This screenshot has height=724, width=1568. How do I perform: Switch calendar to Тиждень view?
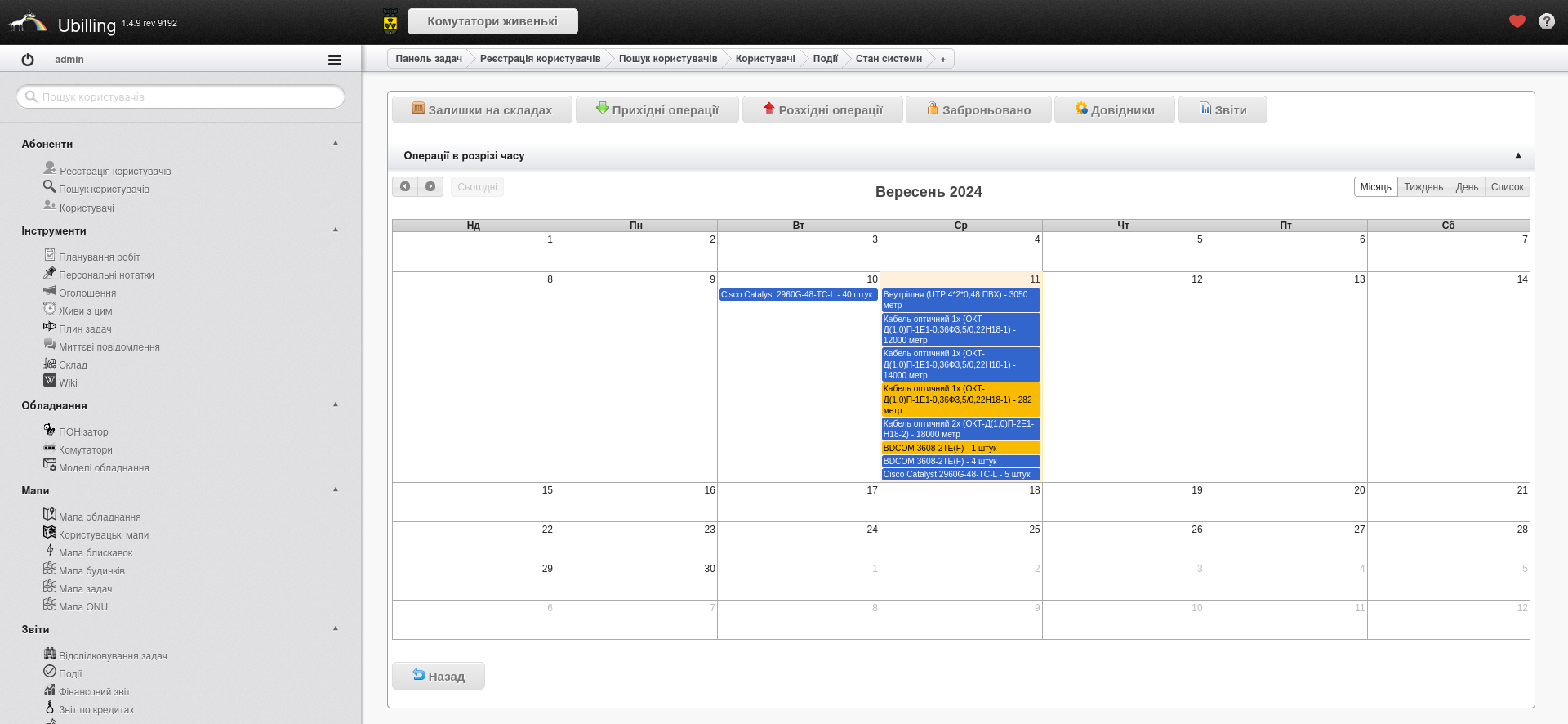pos(1423,187)
